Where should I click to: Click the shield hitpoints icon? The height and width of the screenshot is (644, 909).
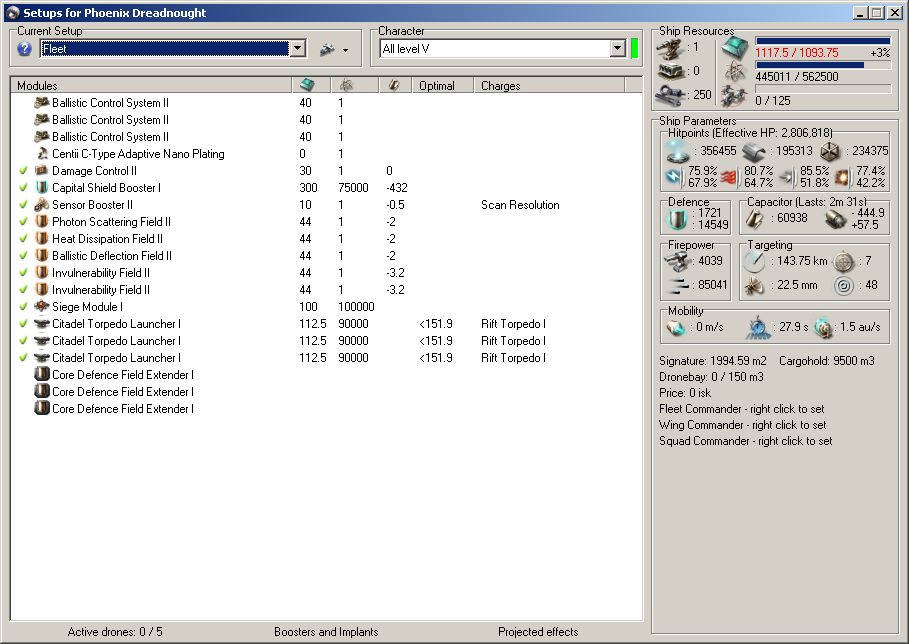point(678,151)
